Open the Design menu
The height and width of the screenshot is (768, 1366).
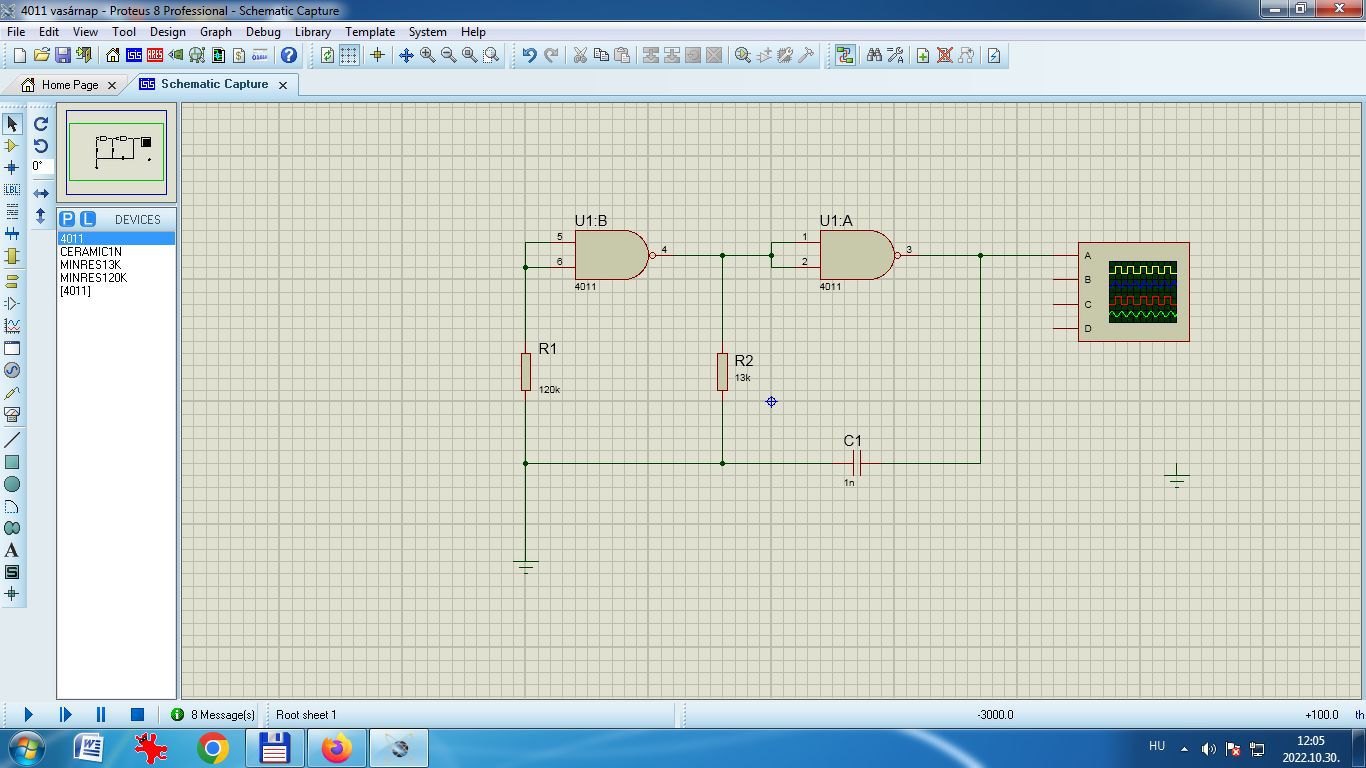click(167, 31)
